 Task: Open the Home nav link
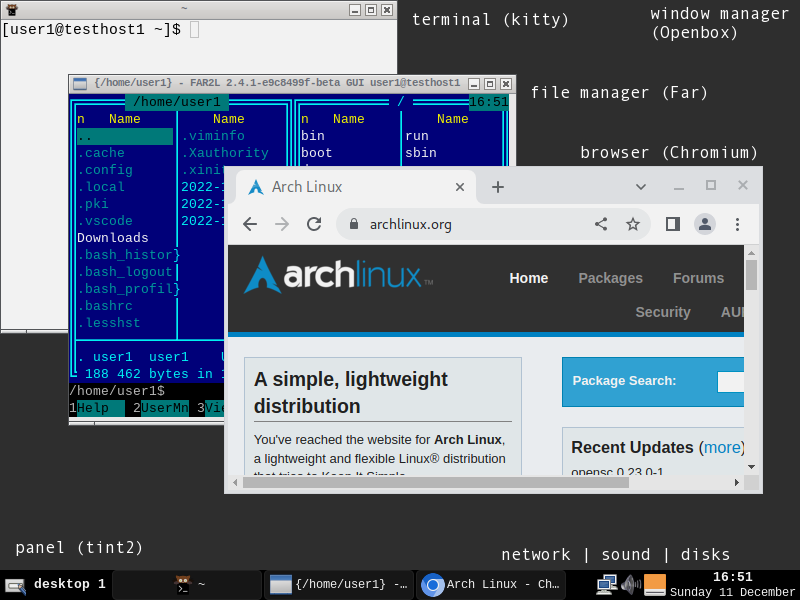[x=529, y=278]
